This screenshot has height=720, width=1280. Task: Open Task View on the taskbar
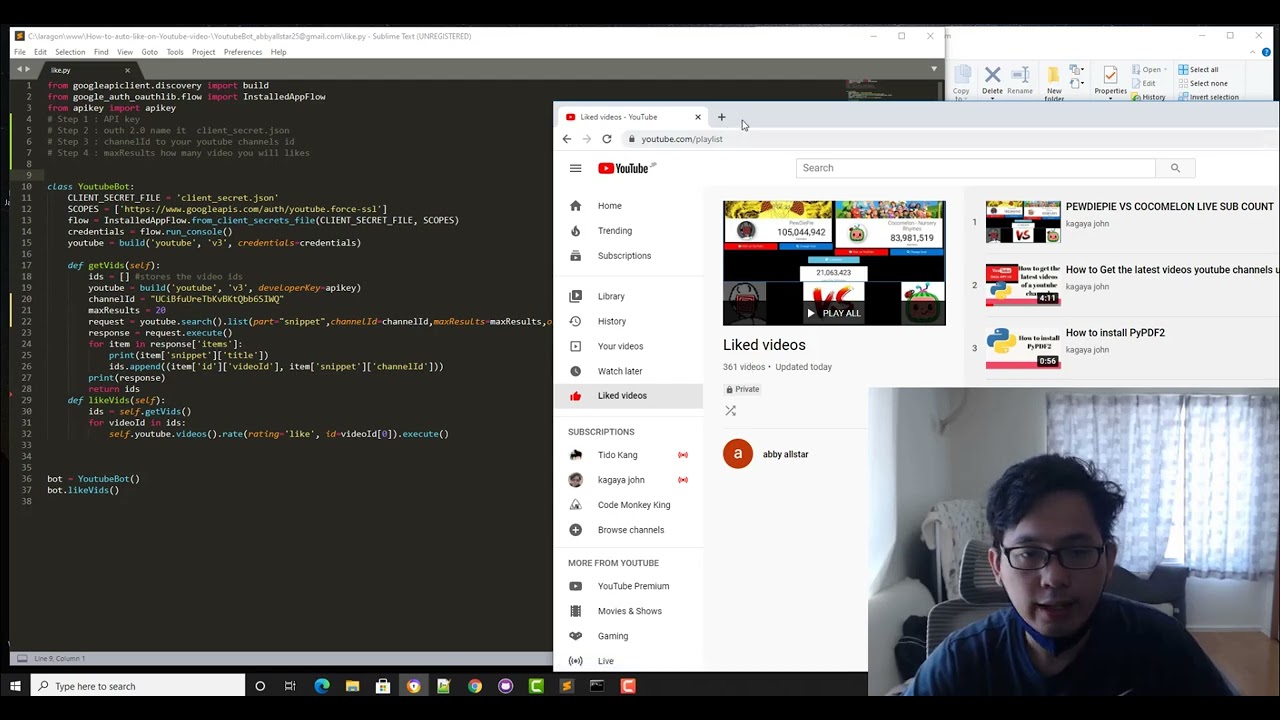click(290, 686)
